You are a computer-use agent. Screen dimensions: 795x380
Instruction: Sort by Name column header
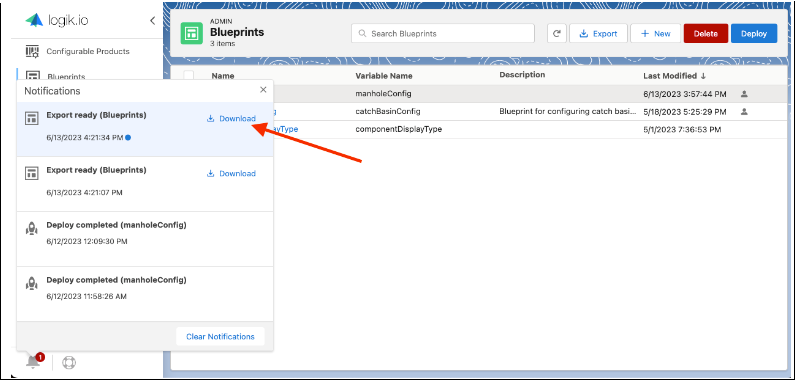click(x=223, y=76)
